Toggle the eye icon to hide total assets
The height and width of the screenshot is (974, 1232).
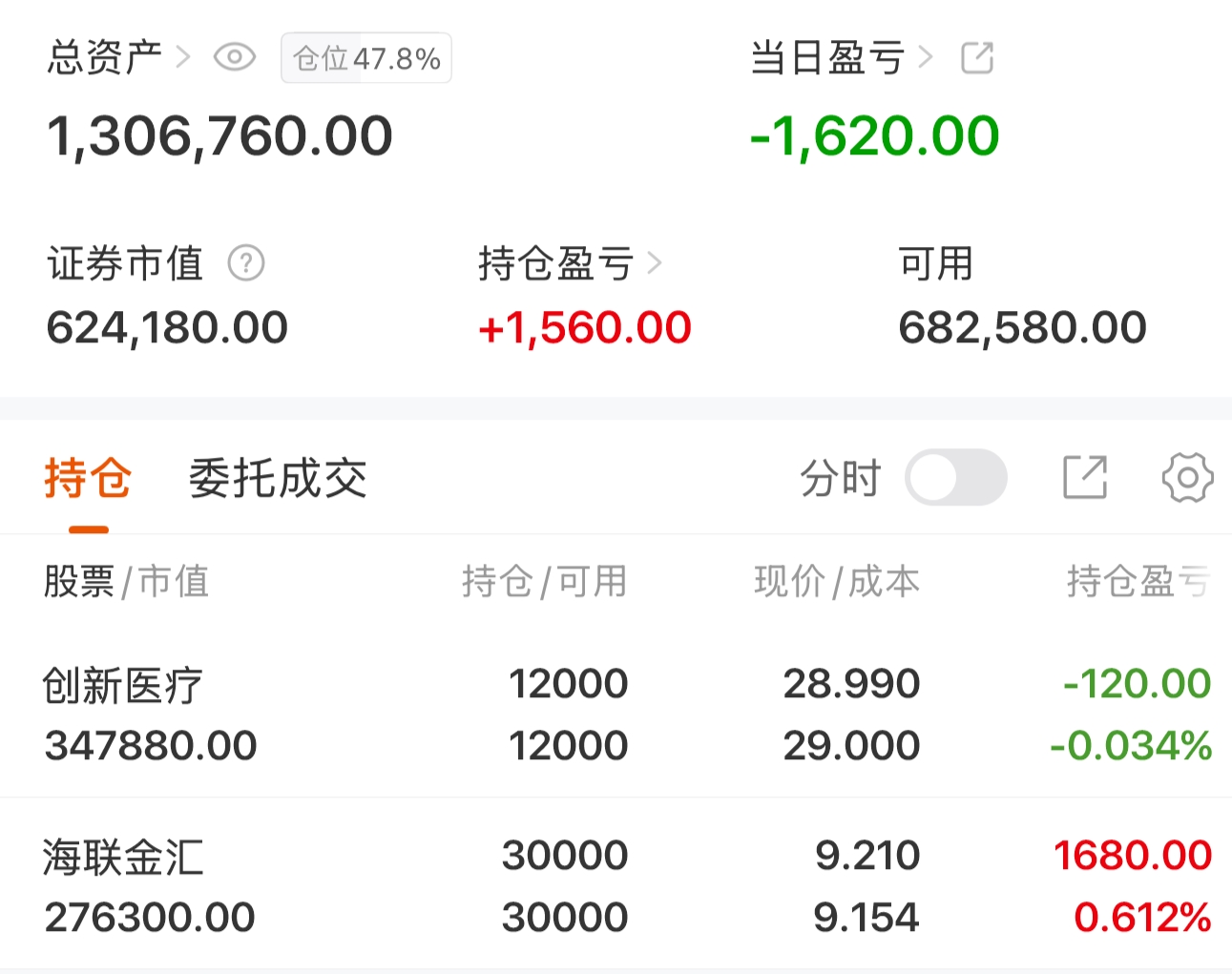tap(234, 58)
